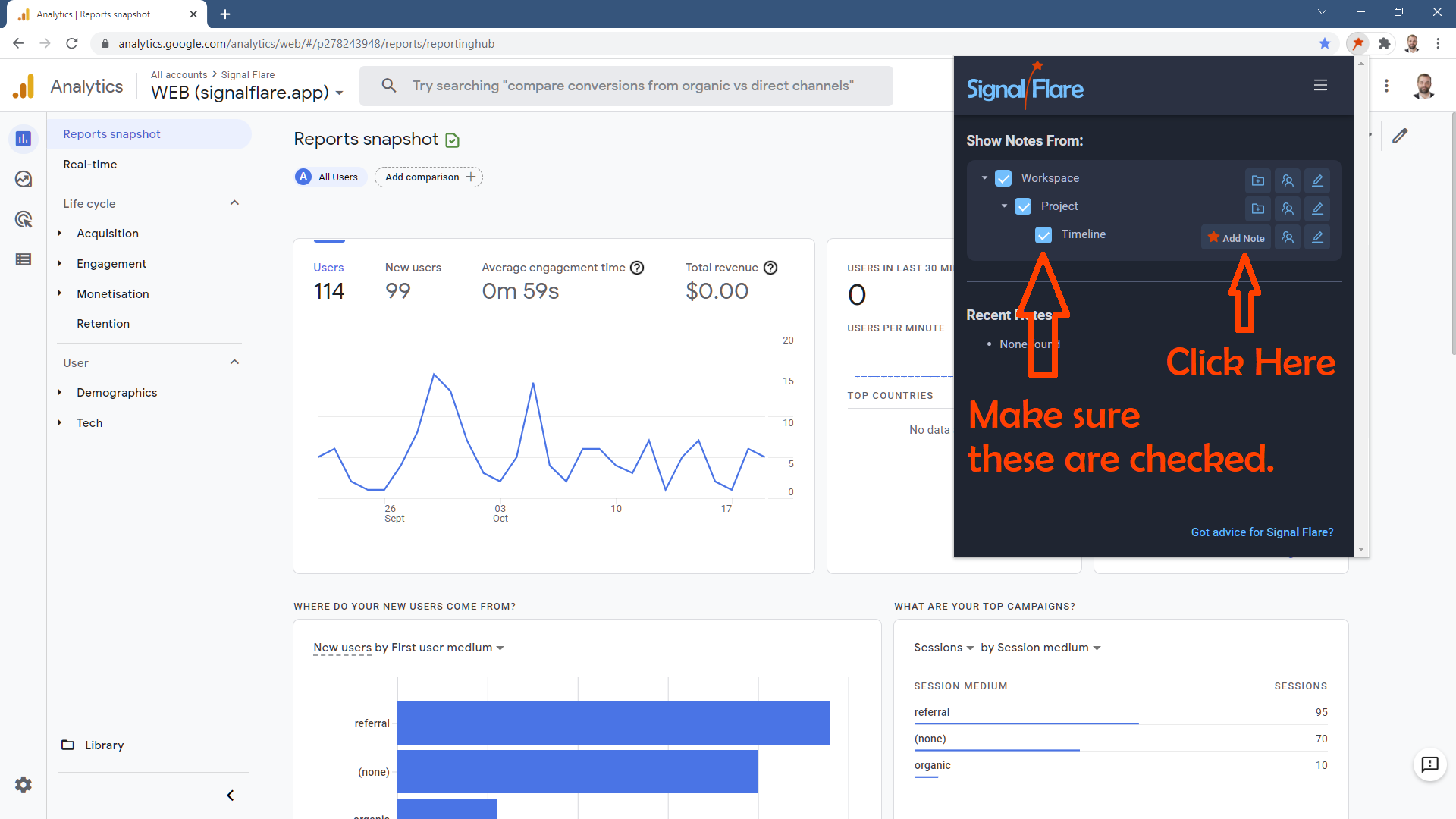This screenshot has height=819, width=1456.
Task: Click the All Users chip
Action: point(331,177)
